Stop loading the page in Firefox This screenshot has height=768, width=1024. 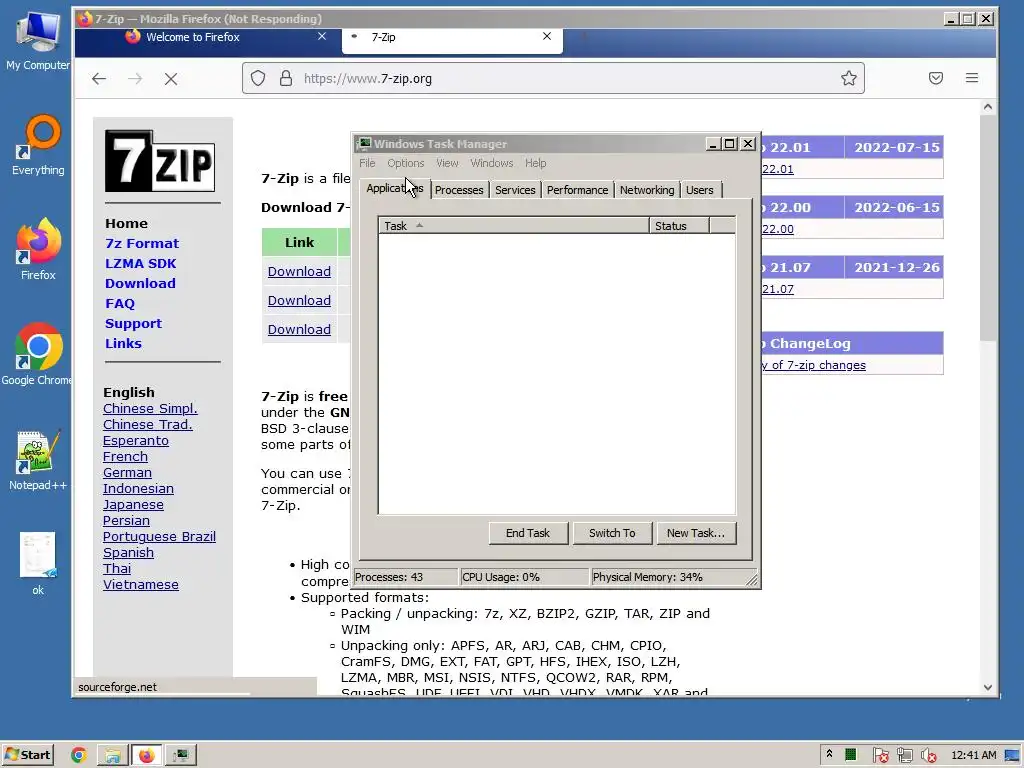tap(171, 79)
